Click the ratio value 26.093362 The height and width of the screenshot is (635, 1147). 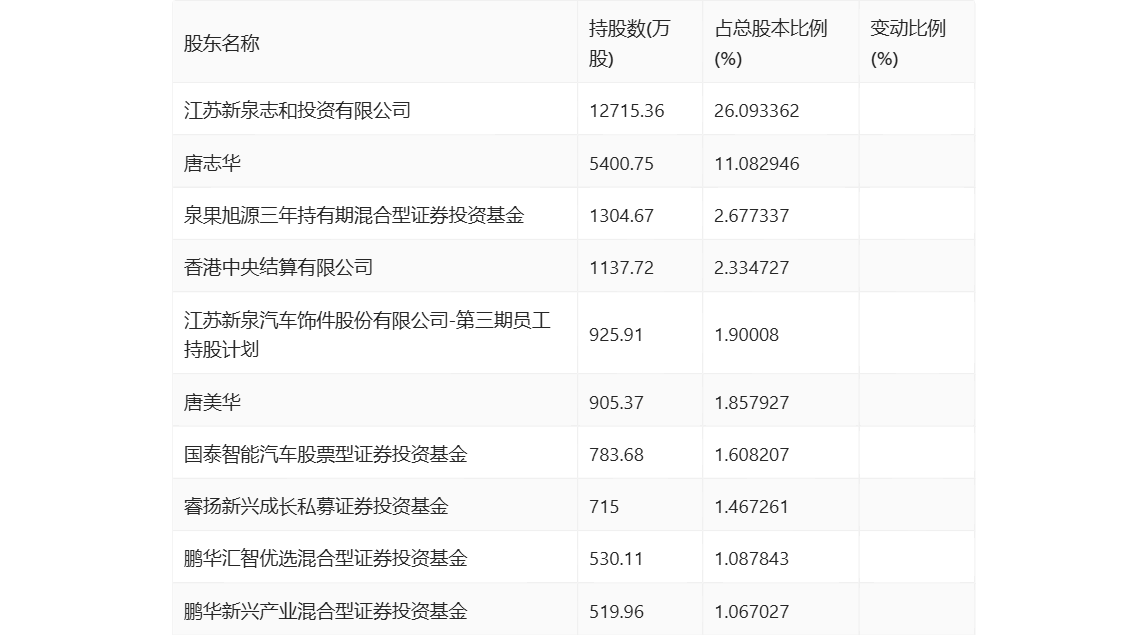[x=756, y=111]
